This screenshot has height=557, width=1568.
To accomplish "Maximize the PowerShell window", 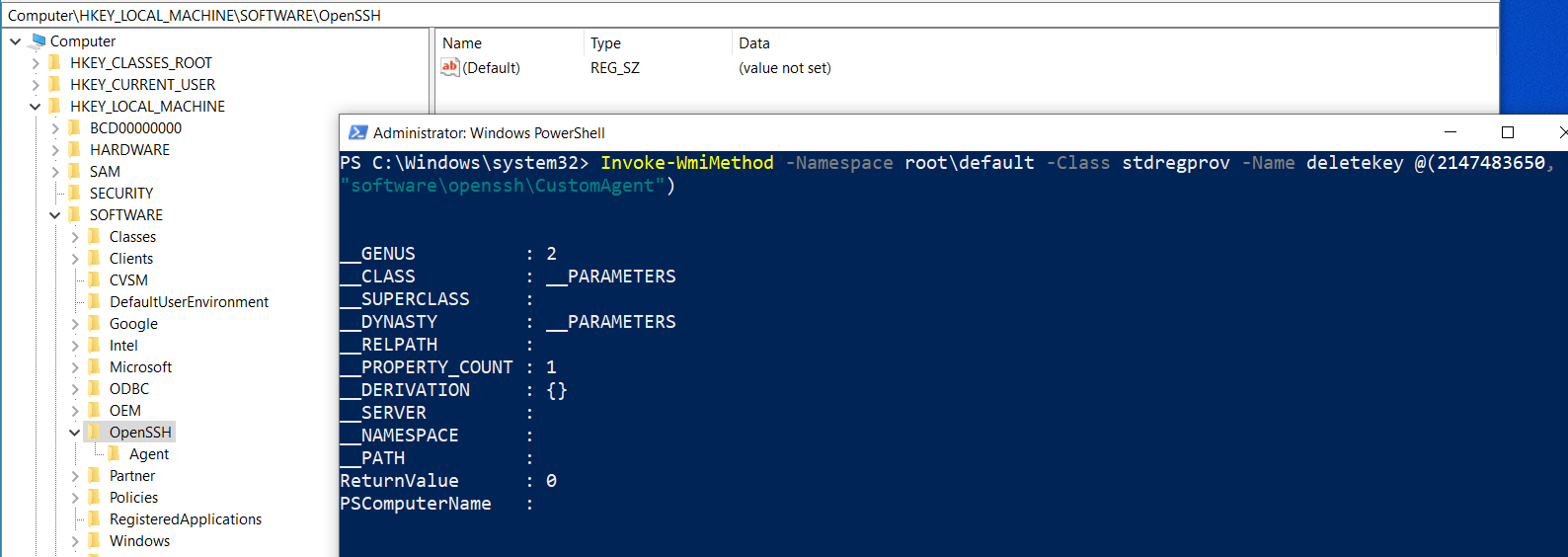I will (1508, 132).
